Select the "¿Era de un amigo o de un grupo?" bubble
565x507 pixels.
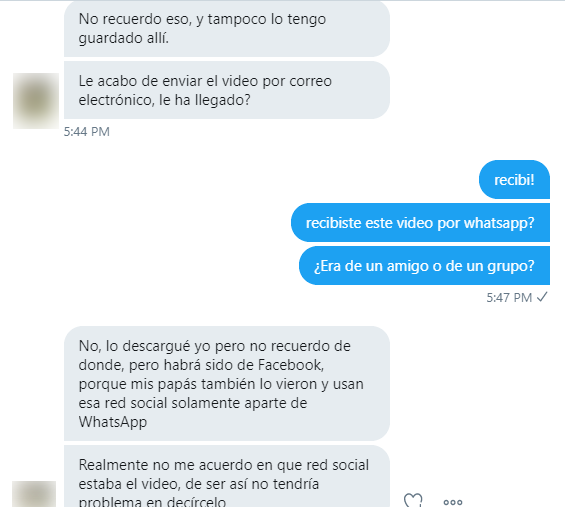tap(424, 266)
